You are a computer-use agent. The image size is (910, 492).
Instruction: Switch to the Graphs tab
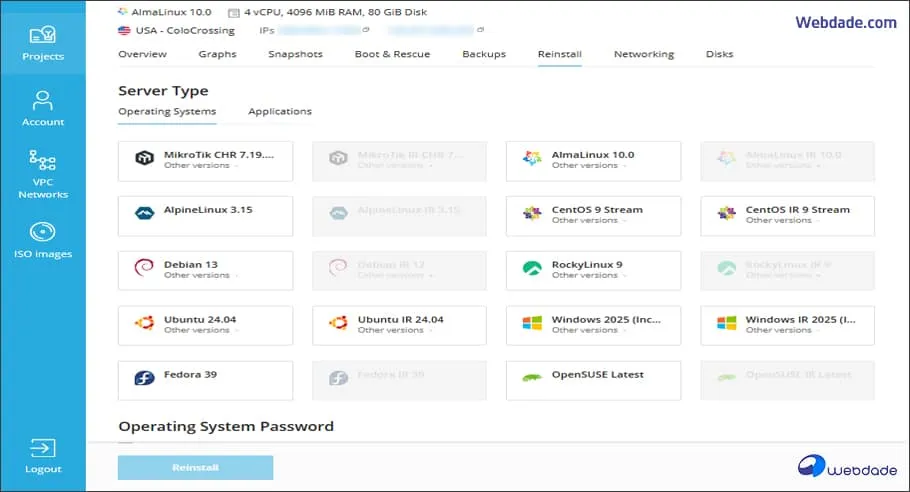[217, 54]
